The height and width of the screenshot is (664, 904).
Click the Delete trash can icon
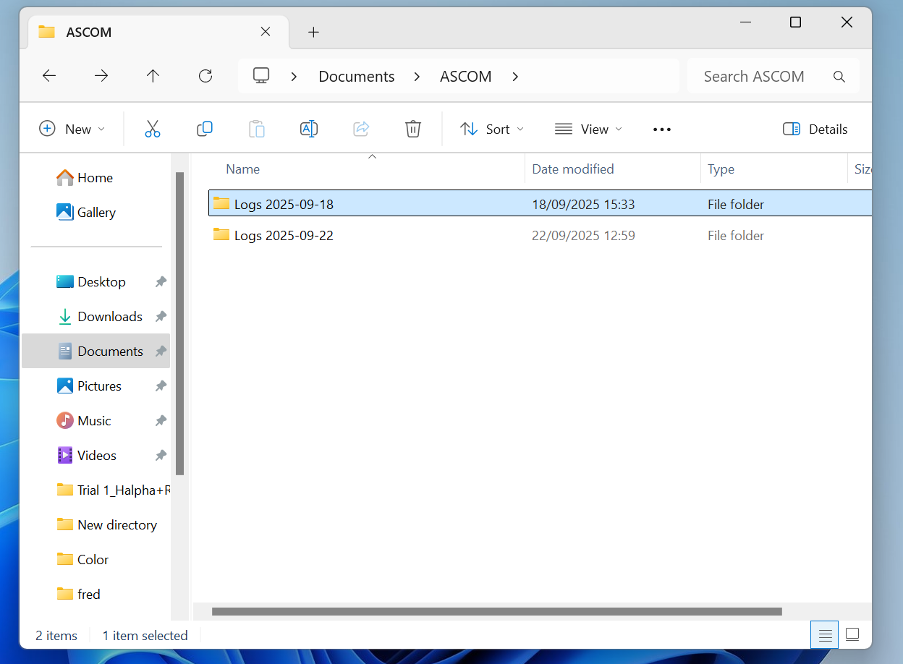point(413,129)
